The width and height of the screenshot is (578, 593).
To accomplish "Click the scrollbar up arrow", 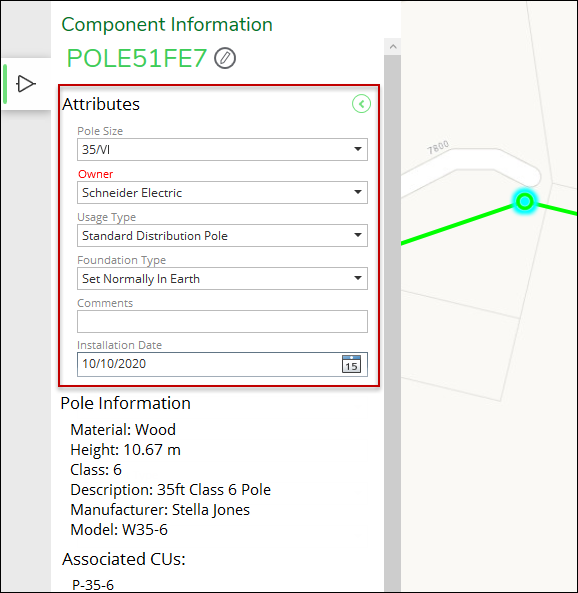I will point(393,47).
